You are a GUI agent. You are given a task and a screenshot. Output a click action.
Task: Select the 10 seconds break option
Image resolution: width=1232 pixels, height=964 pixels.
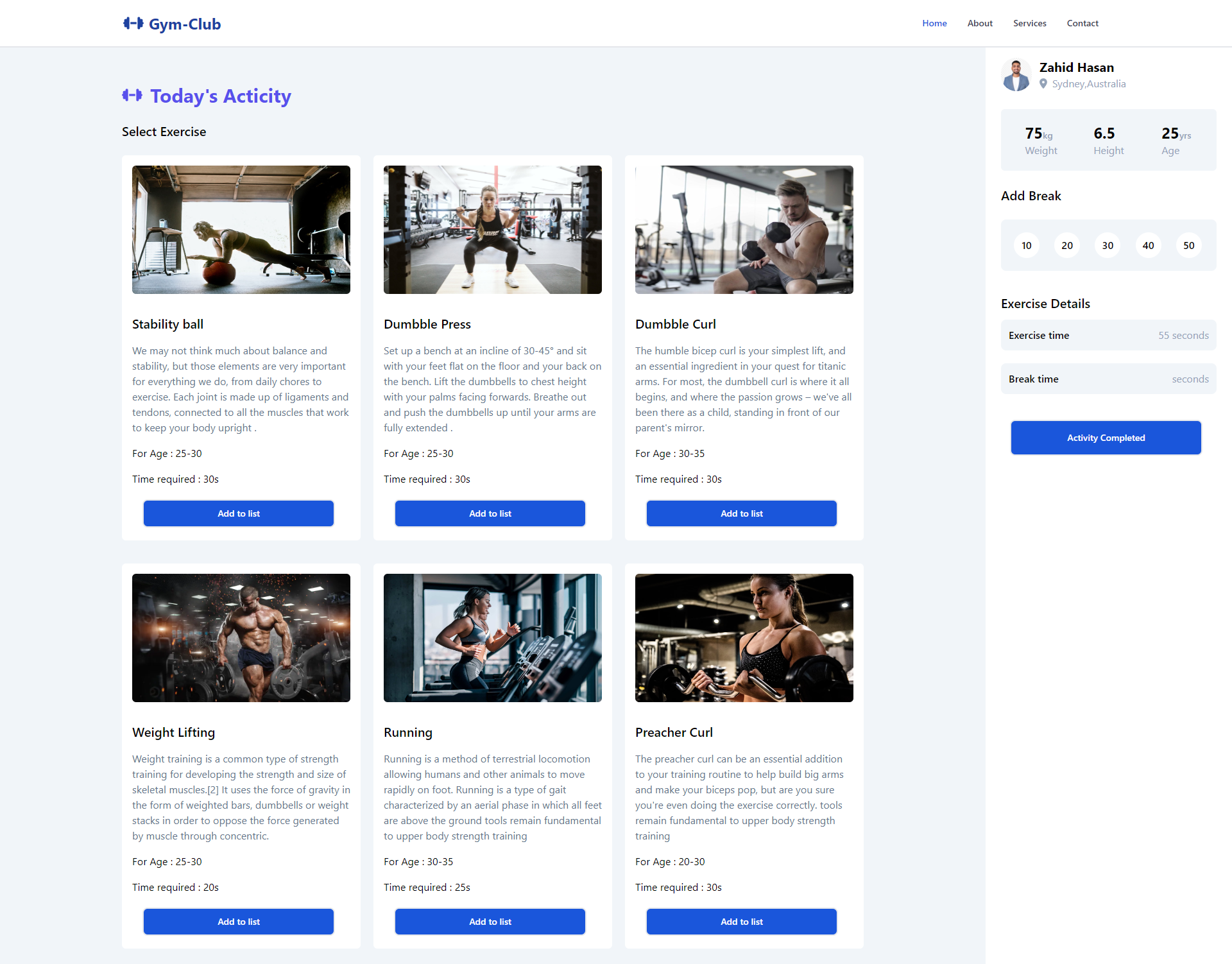point(1027,245)
